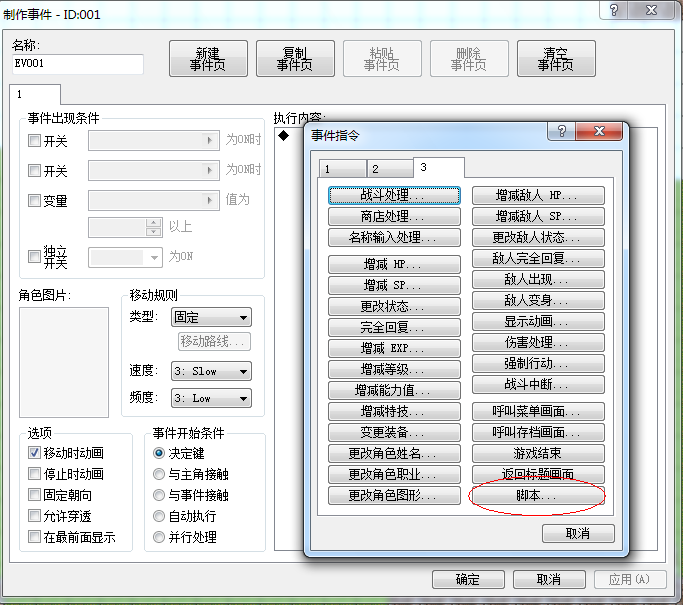This screenshot has width=683, height=605.
Task: Click the 移动路线 button
Action: pos(214,341)
